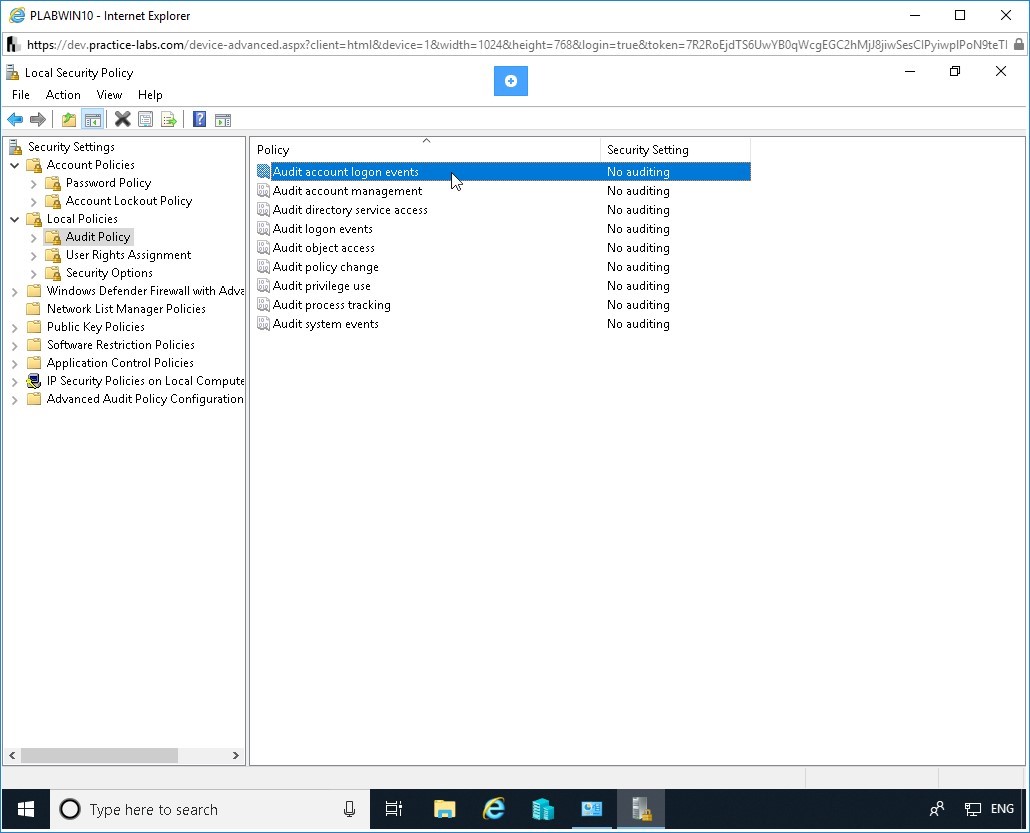Screen dimensions: 1030x833
Task: Open the Properties toolbar icon
Action: point(146,120)
